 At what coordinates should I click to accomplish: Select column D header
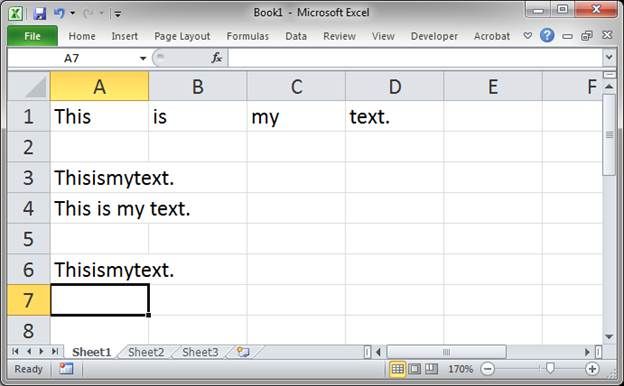pos(395,86)
